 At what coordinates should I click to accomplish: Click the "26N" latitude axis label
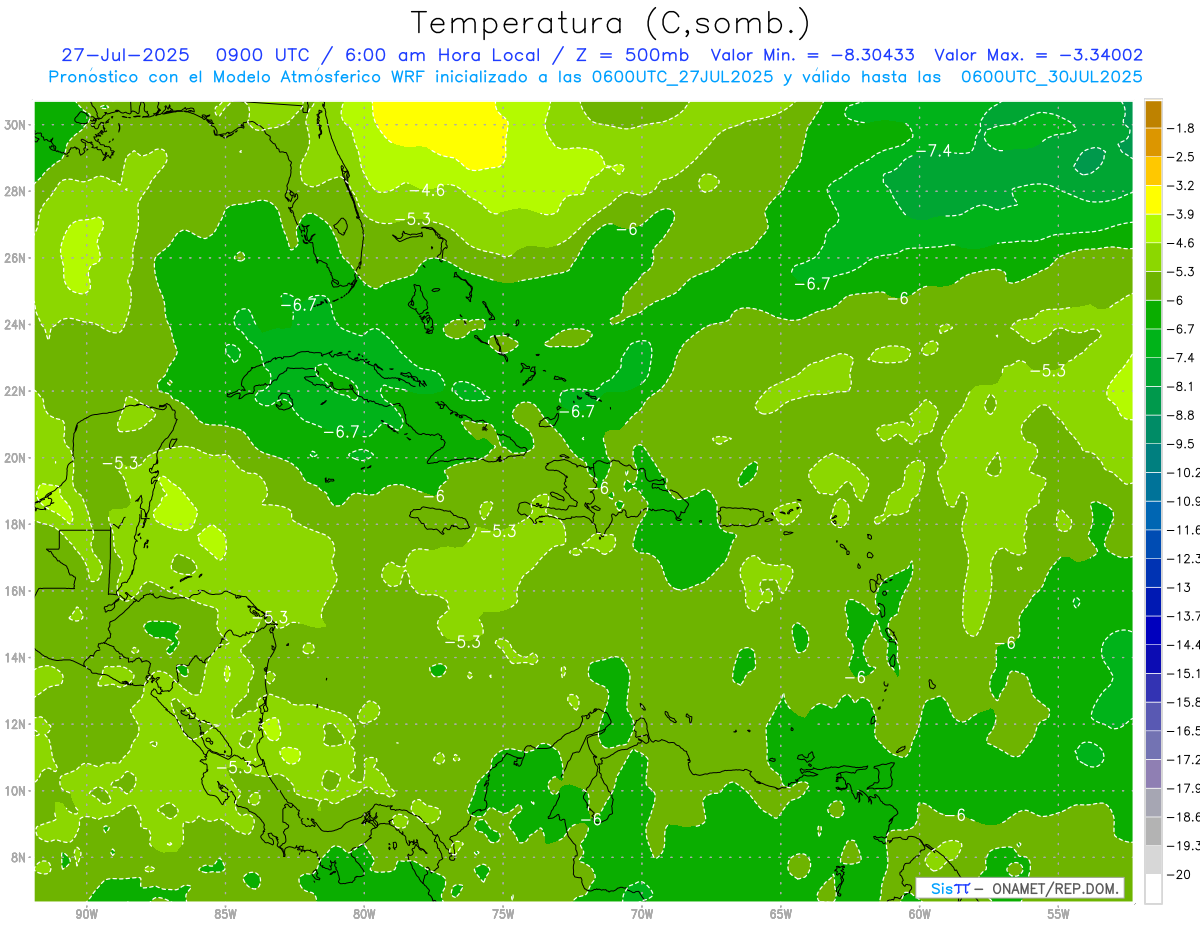point(16,258)
